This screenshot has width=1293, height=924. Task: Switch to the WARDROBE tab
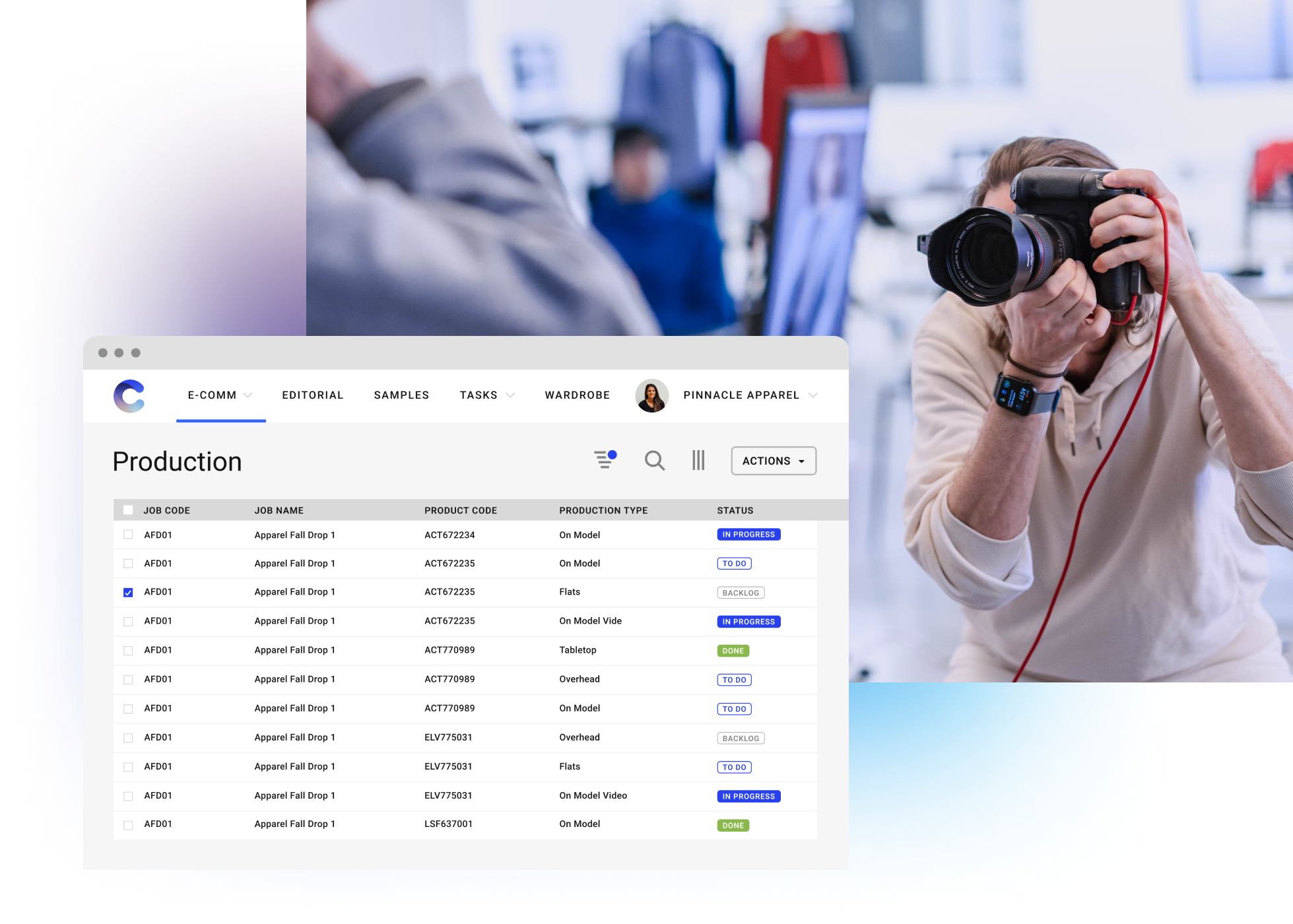pyautogui.click(x=578, y=395)
